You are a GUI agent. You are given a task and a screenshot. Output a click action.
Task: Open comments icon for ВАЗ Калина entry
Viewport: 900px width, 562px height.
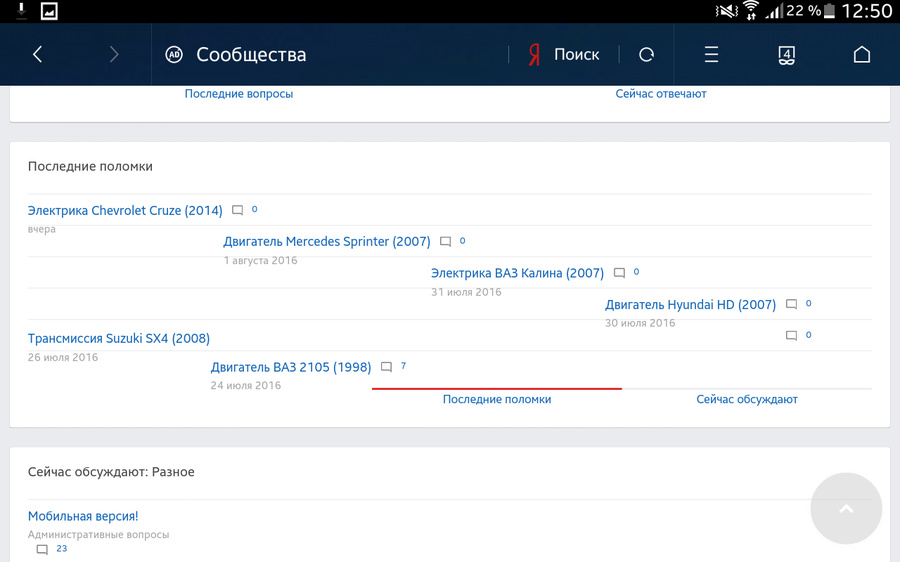(619, 273)
